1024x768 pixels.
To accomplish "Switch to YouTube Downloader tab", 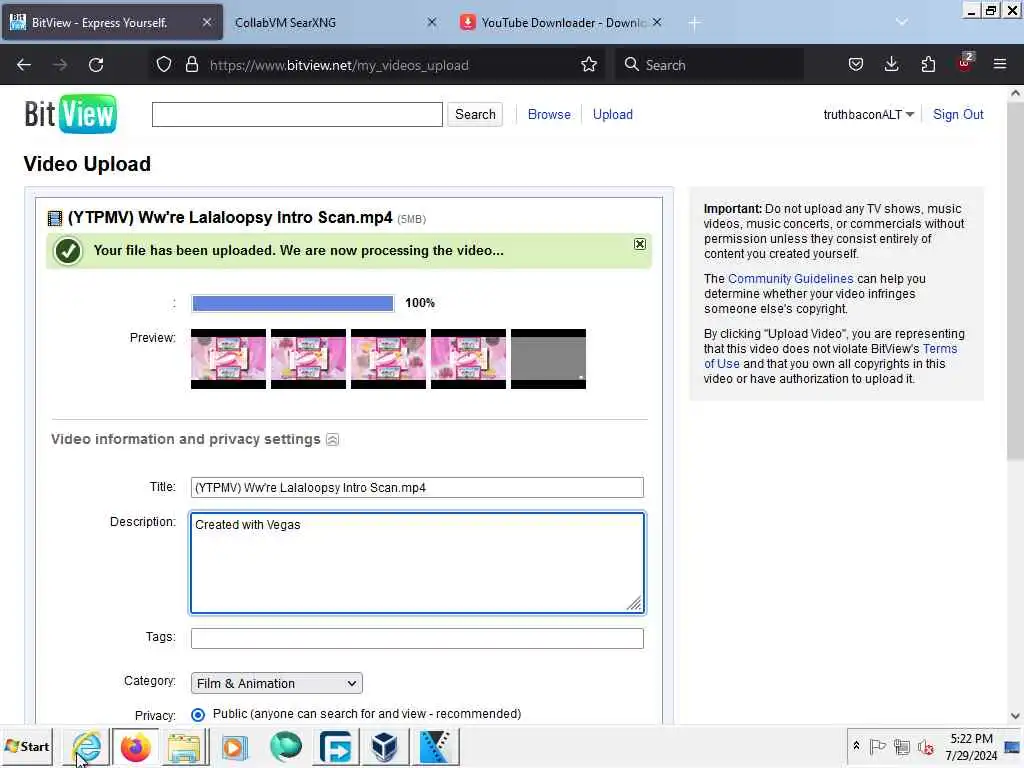I will pos(562,23).
